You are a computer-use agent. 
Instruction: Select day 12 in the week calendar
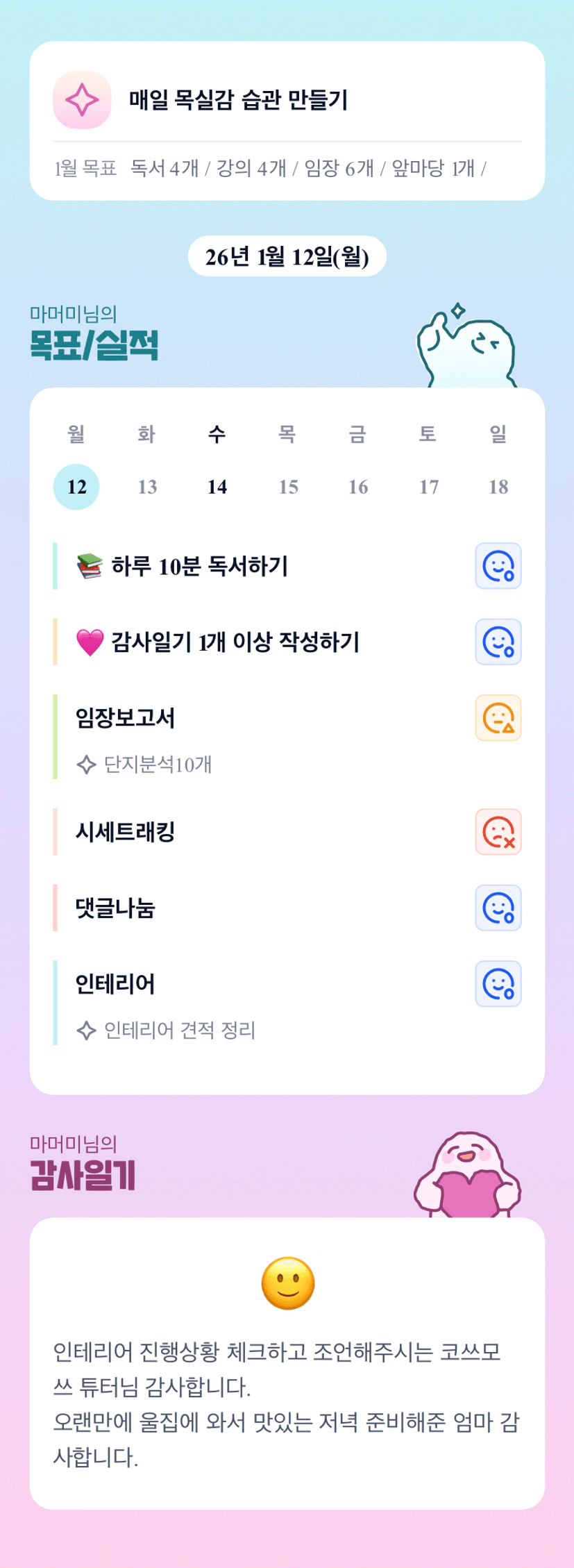pos(76,487)
